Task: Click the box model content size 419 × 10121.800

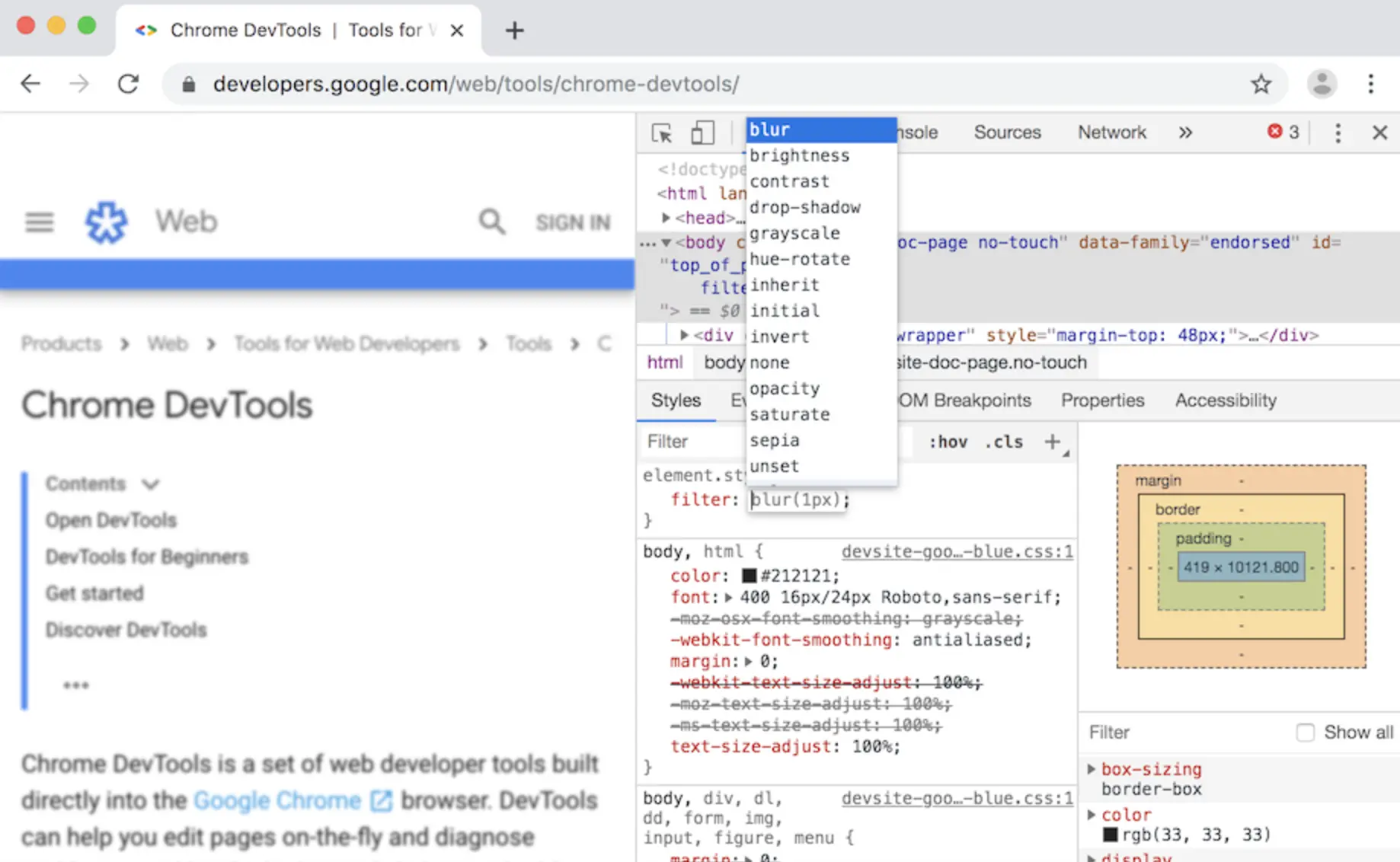Action: coord(1241,567)
